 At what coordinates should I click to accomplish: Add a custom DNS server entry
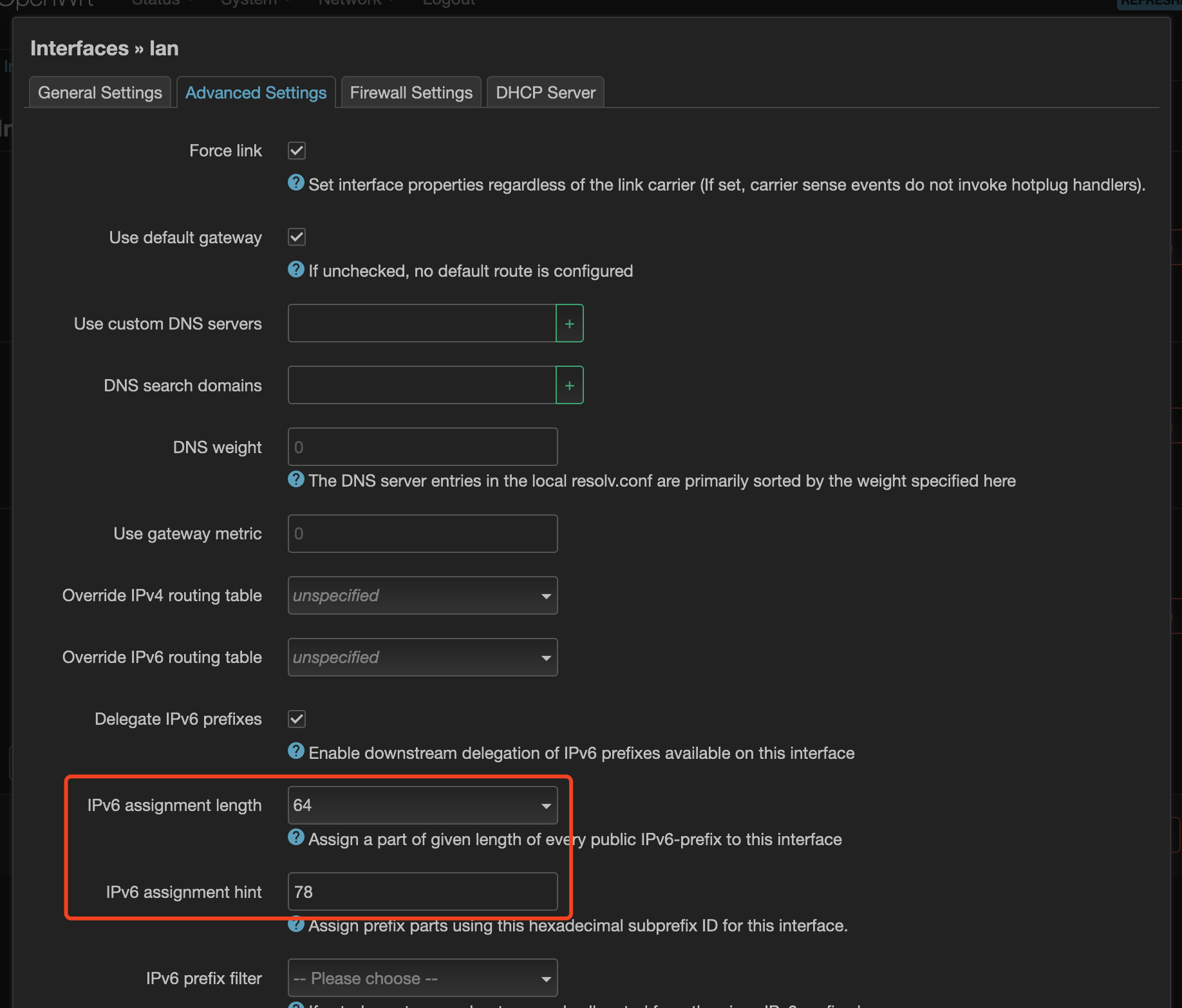[x=569, y=323]
